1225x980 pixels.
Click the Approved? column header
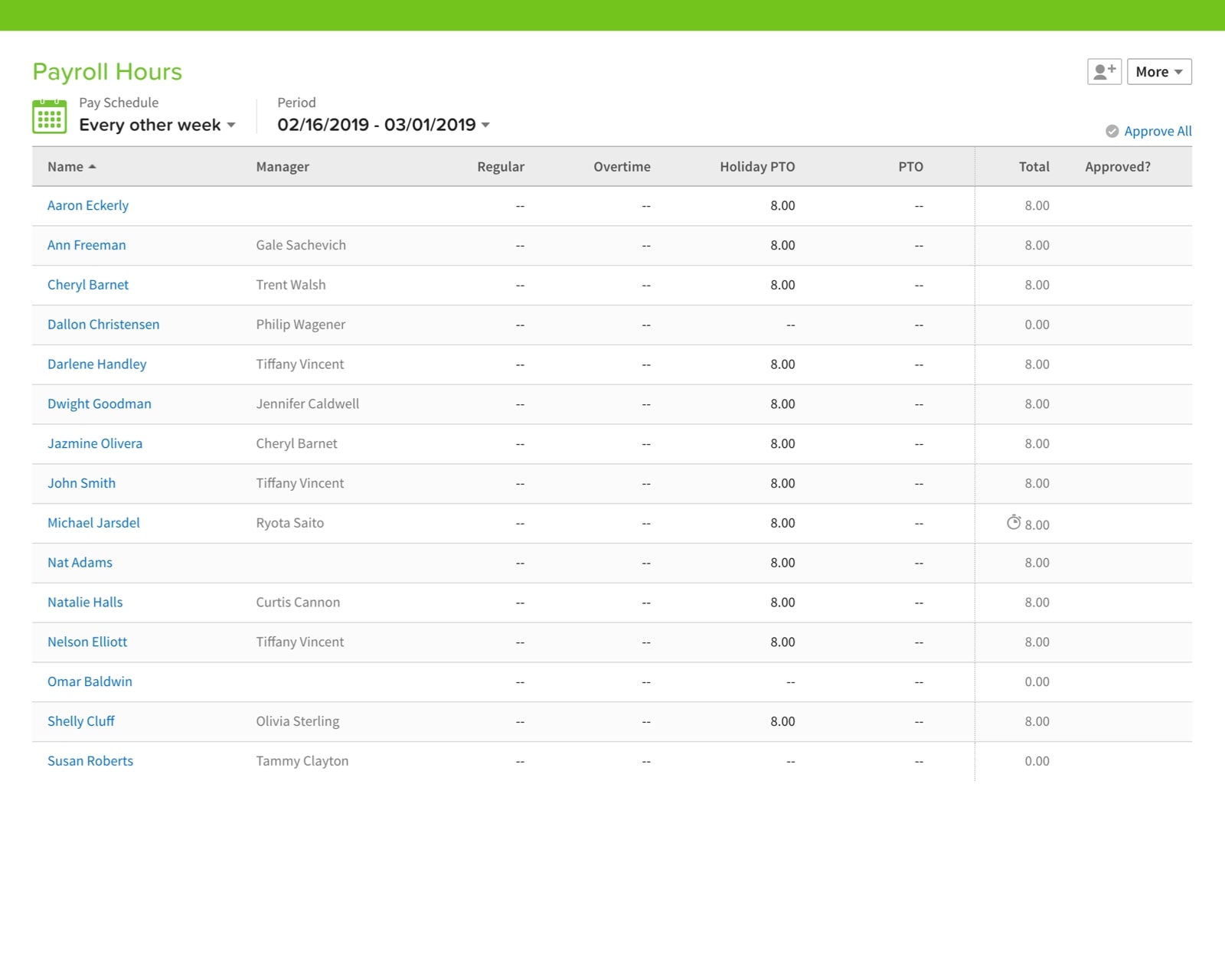(1117, 167)
